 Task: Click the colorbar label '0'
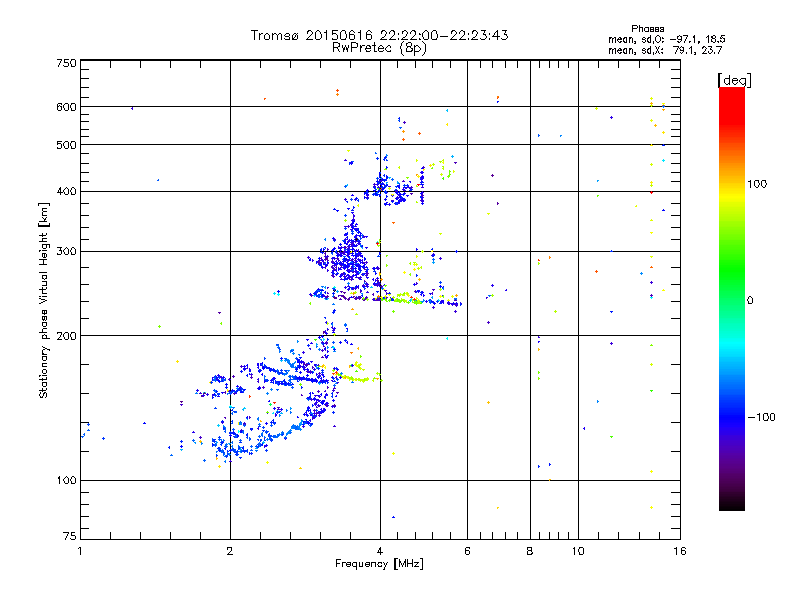750,300
